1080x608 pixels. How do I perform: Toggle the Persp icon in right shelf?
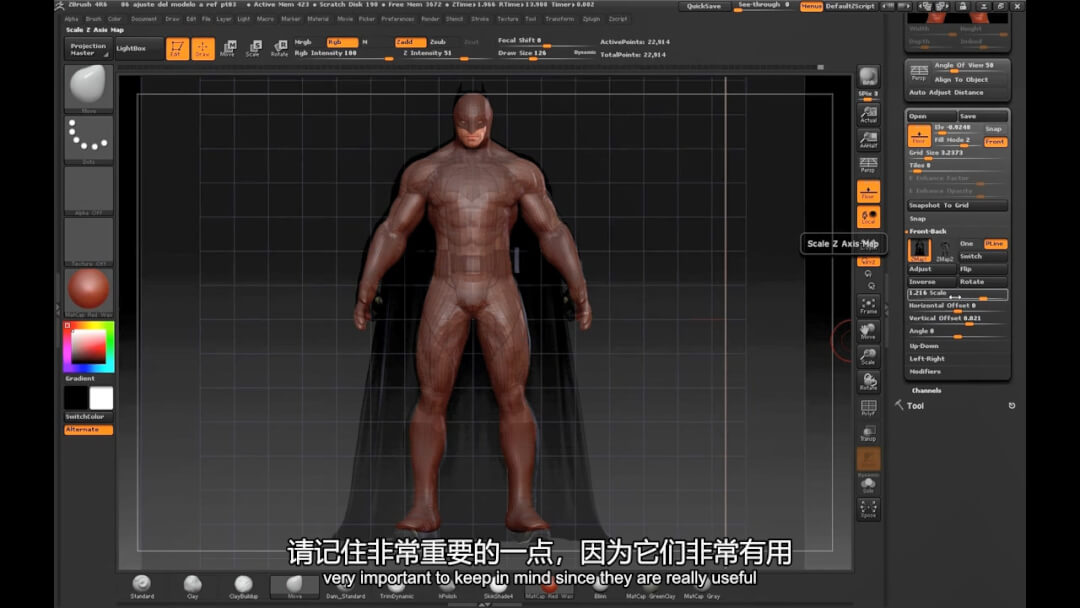(869, 165)
